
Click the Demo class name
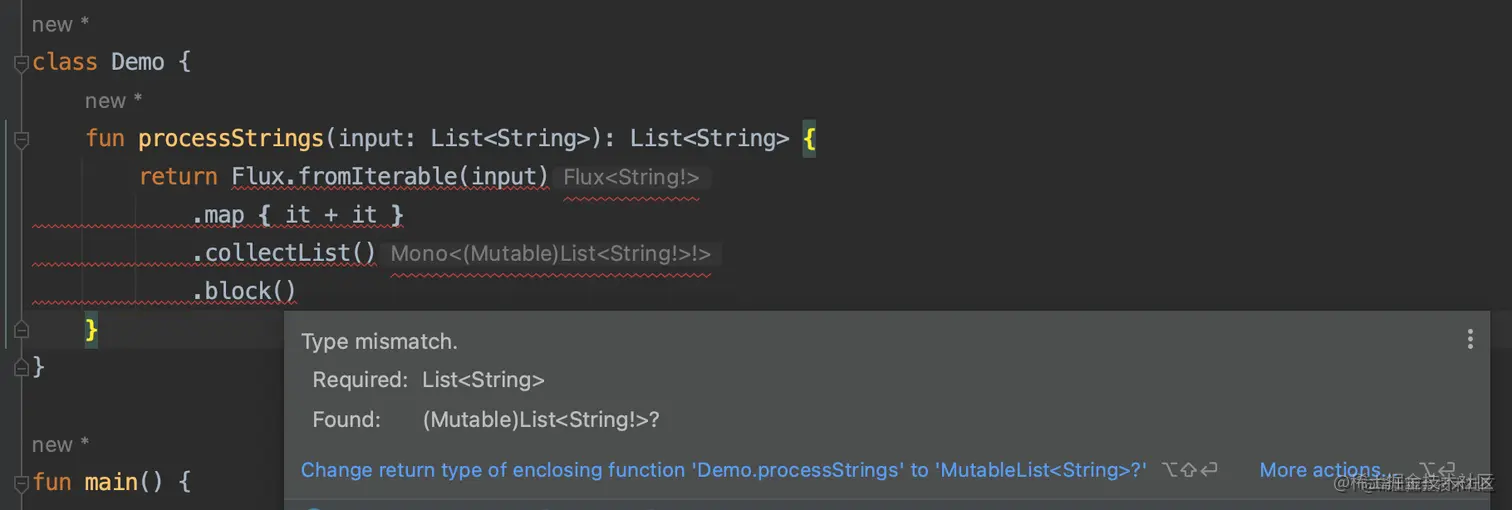coord(137,63)
